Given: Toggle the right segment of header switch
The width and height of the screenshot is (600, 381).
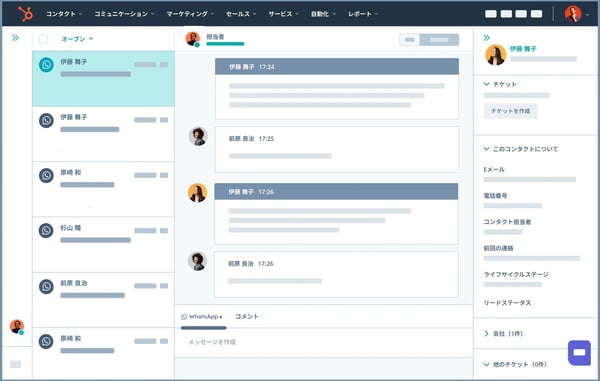Looking at the screenshot, I should (439, 40).
